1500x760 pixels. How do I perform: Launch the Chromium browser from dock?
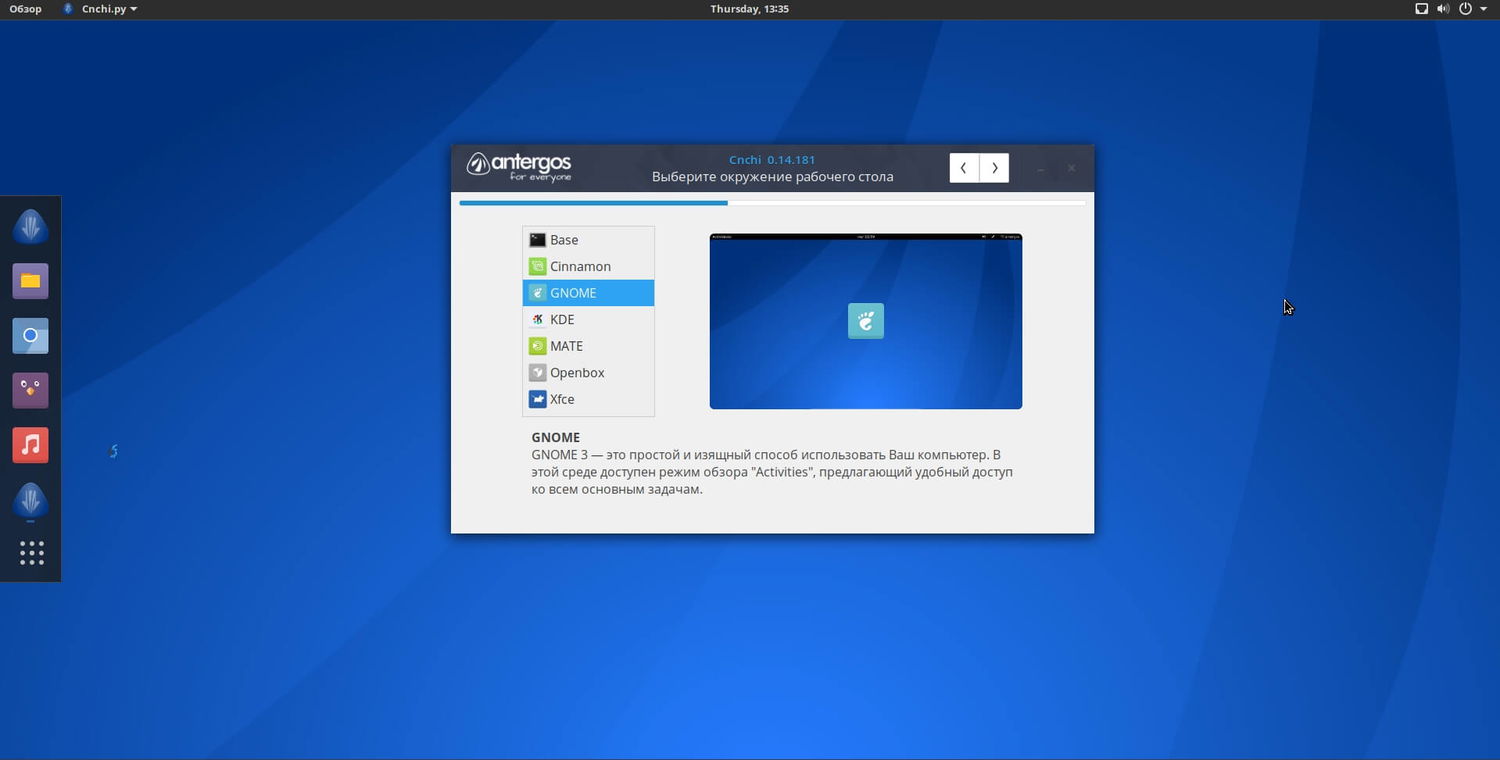(x=30, y=336)
